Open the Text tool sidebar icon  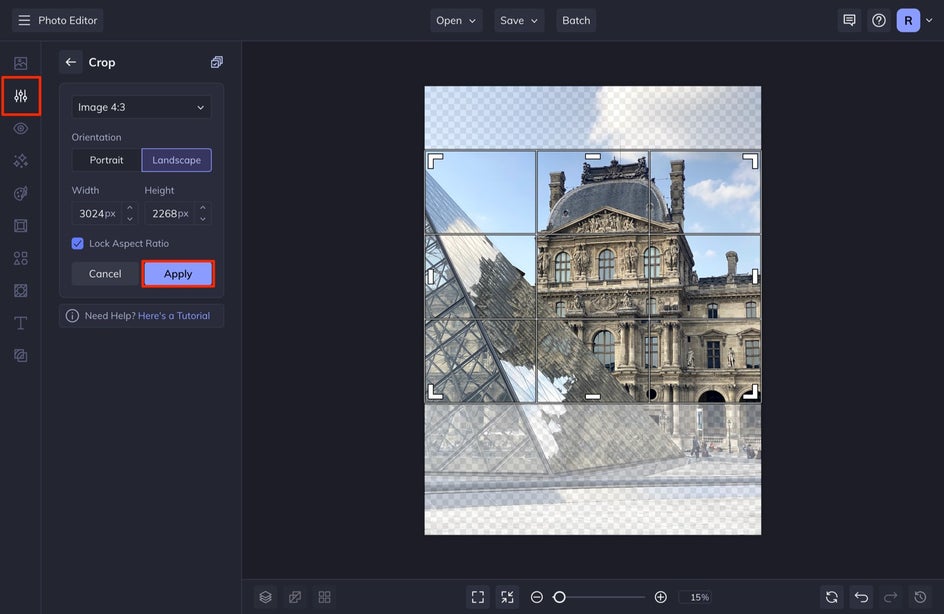click(x=20, y=323)
